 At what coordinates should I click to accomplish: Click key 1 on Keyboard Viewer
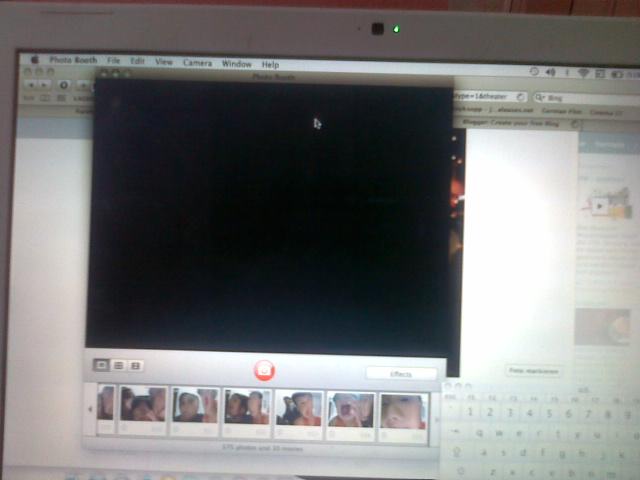coord(470,412)
